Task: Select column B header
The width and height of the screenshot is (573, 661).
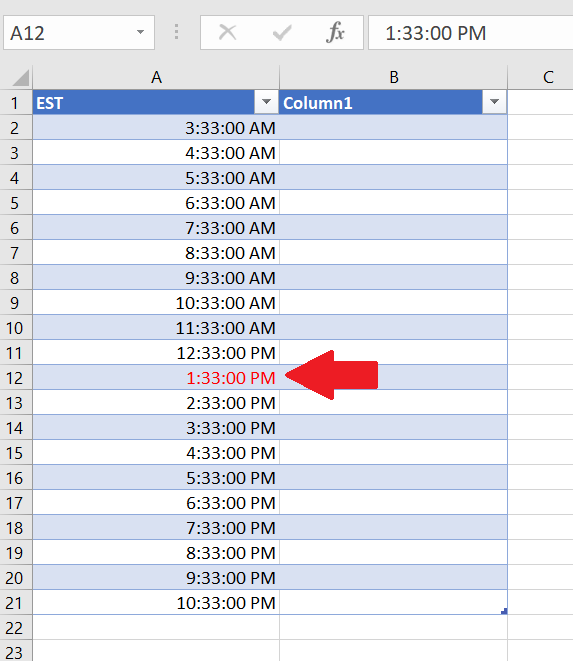Action: pyautogui.click(x=393, y=78)
